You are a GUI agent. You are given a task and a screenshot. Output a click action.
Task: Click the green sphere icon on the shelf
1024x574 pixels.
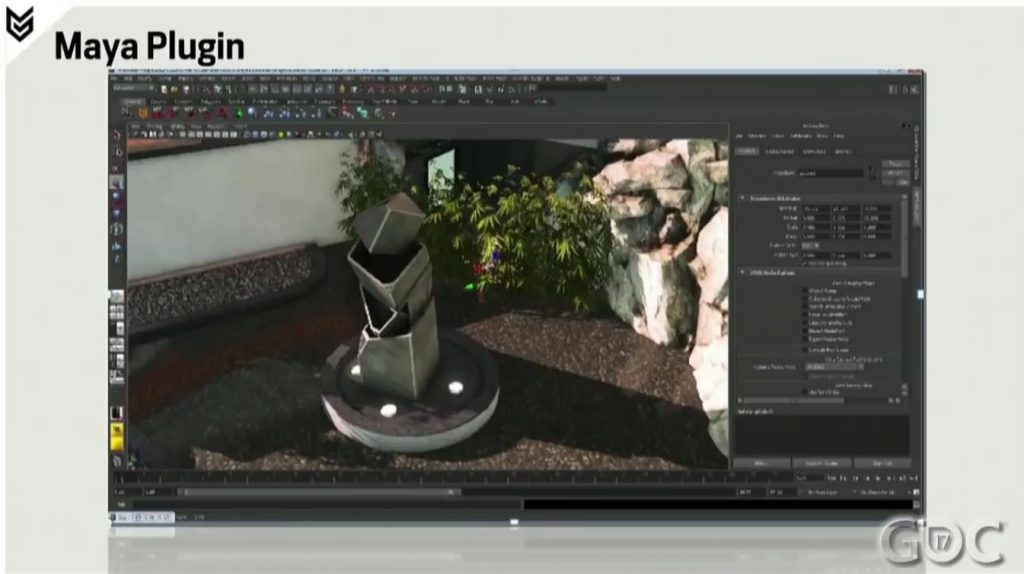[x=238, y=114]
